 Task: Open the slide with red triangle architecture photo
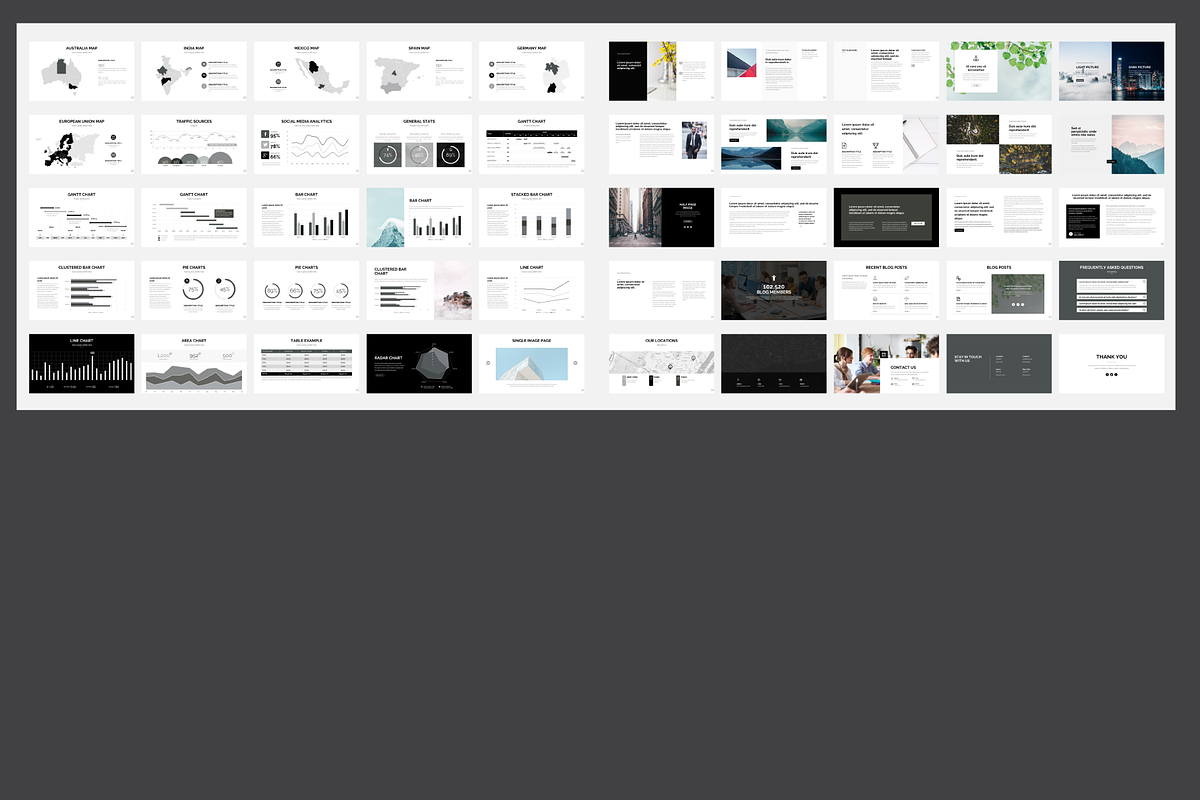774,71
